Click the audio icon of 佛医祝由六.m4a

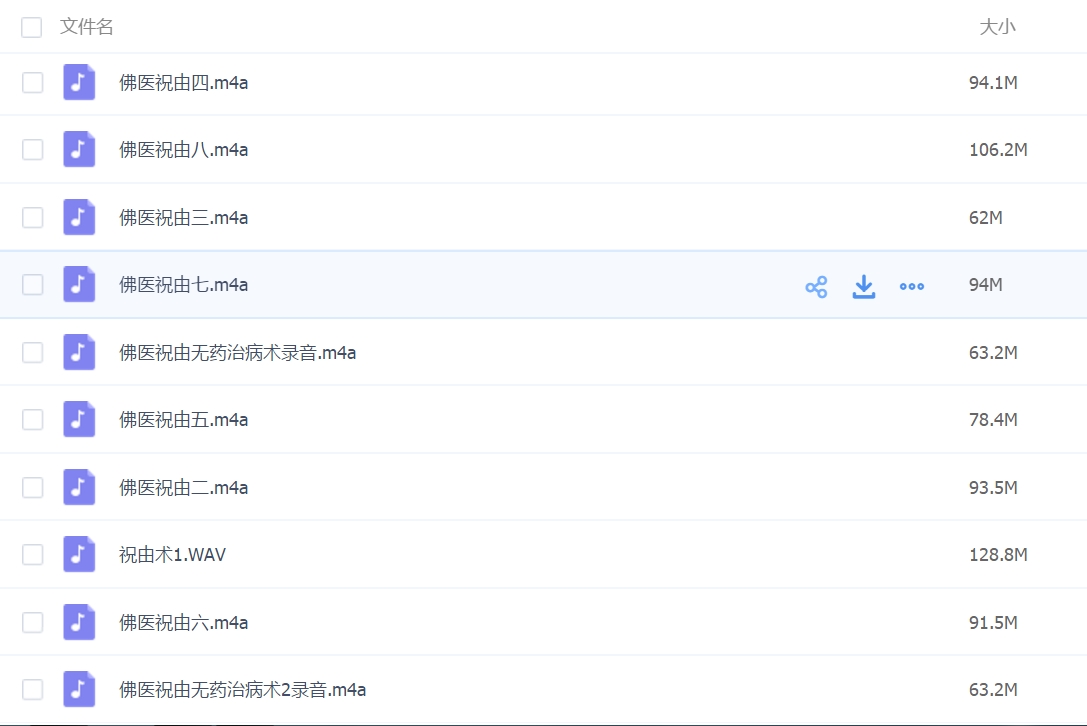[x=79, y=622]
